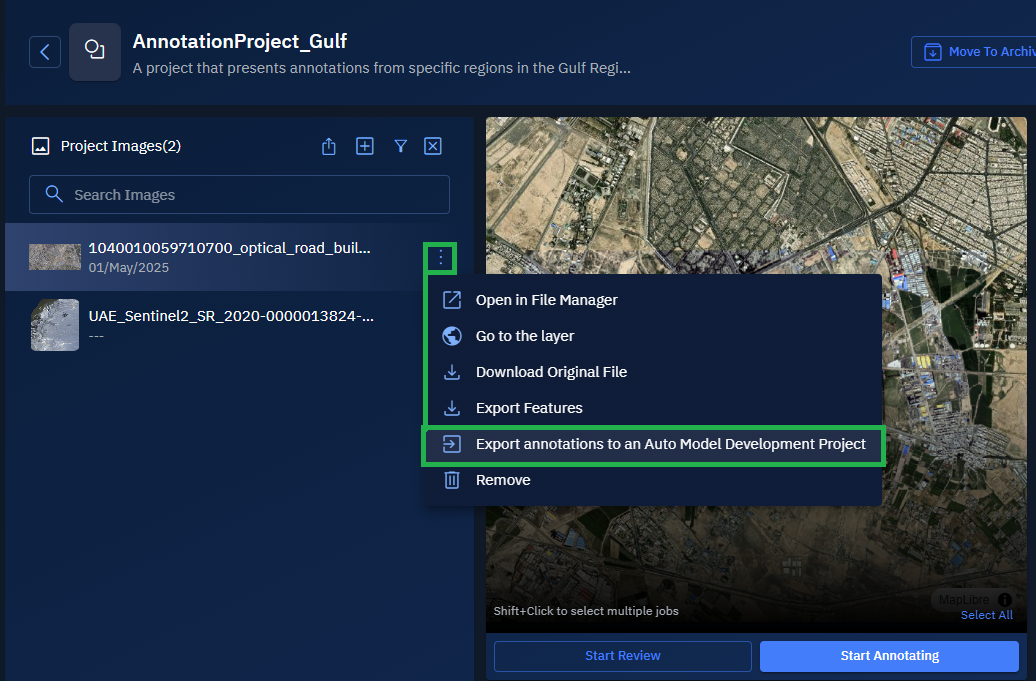
Task: Open three-dot menu for first image
Action: point(441,259)
